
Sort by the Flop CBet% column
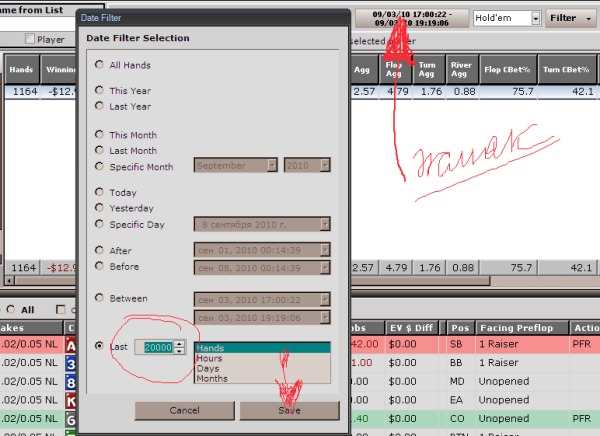point(508,69)
